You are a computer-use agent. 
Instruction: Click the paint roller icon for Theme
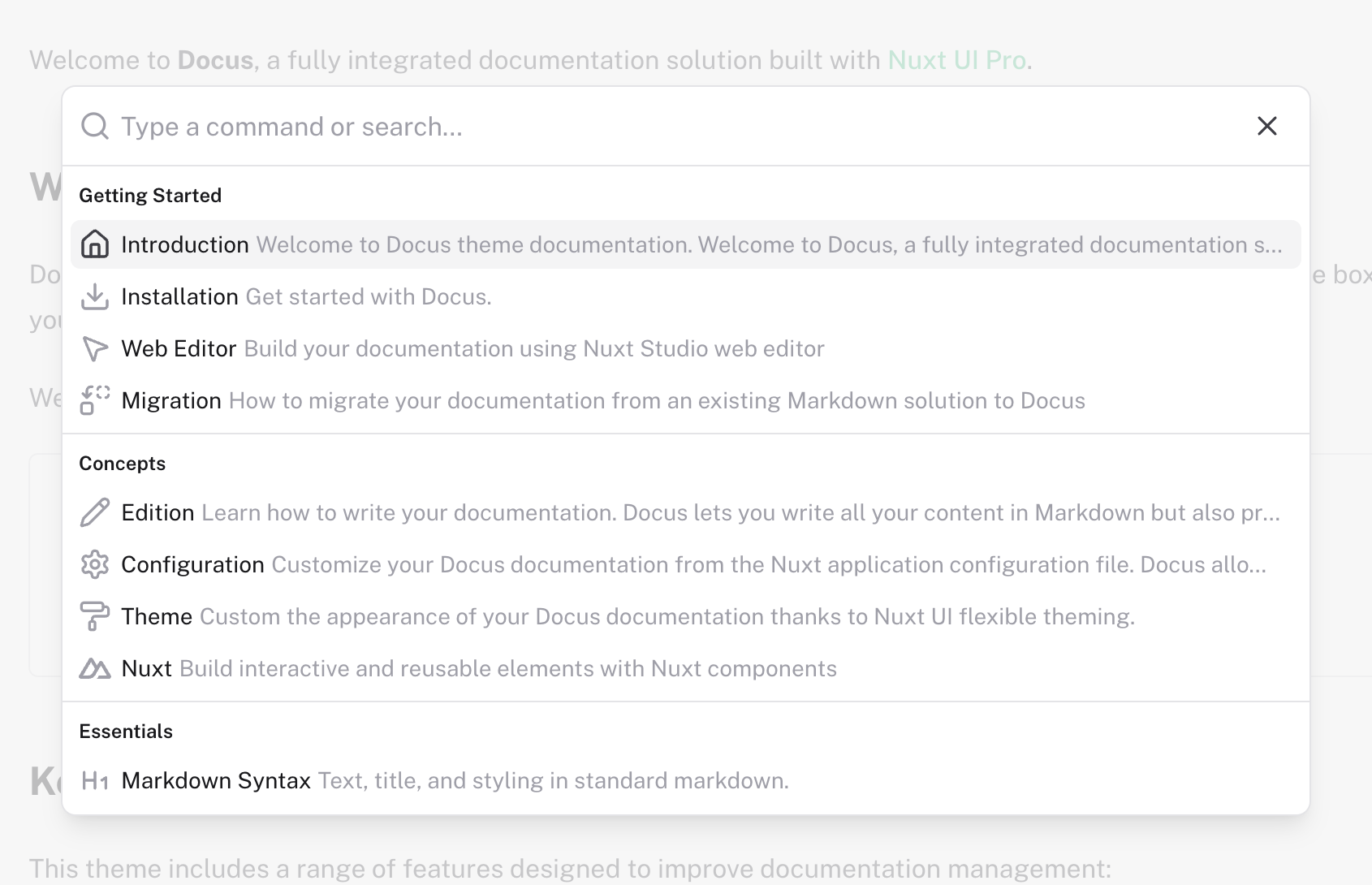point(95,616)
